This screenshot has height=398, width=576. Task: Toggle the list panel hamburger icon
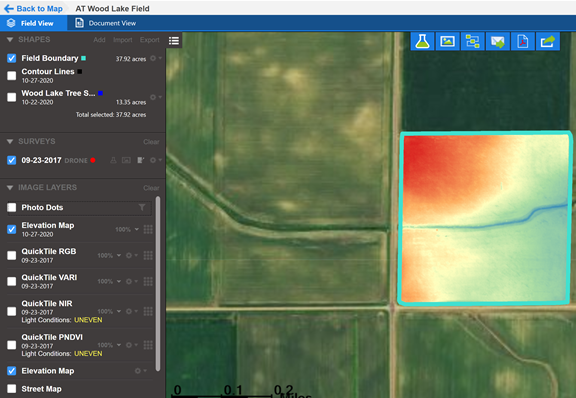tap(174, 40)
